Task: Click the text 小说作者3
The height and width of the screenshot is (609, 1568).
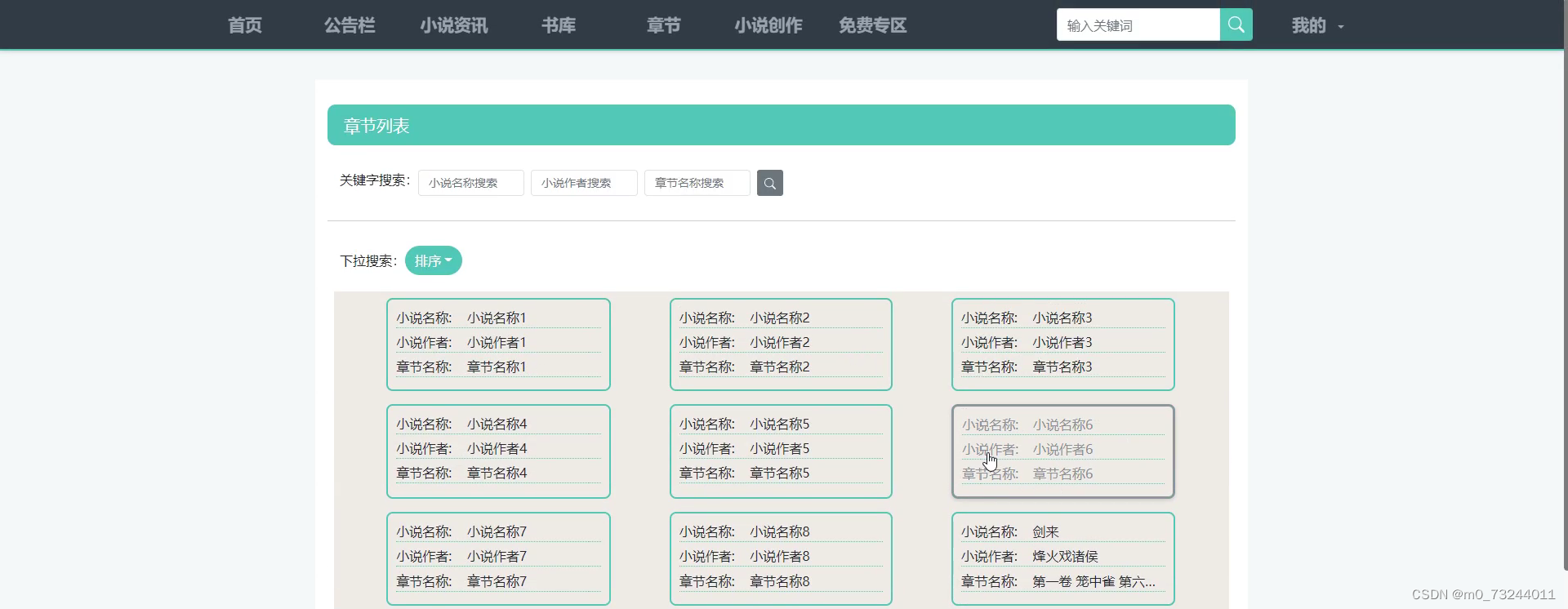Action: point(1062,342)
